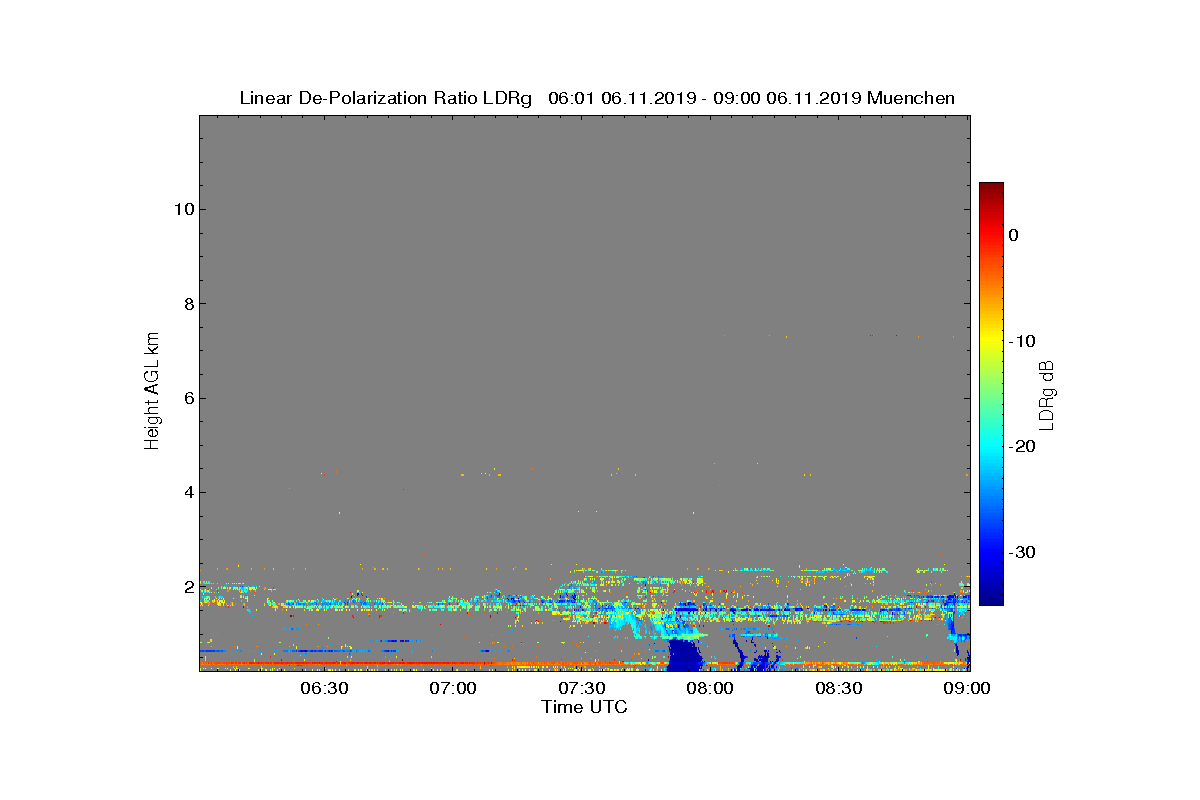Image resolution: width=1200 pixels, height=800 pixels.
Task: Click the height tick label 2
Action: pos(187,587)
